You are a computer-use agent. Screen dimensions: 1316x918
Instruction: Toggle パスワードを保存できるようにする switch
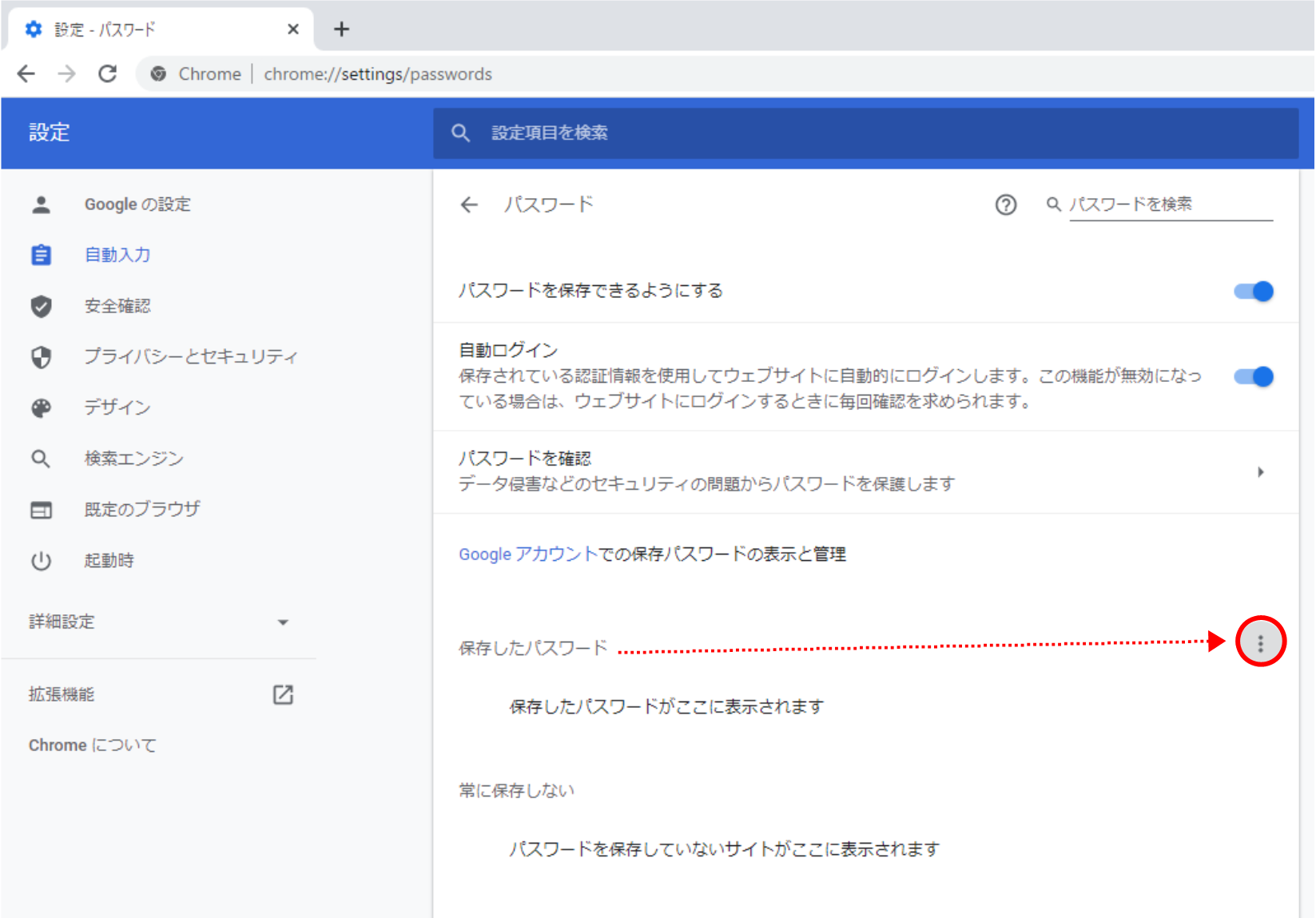tap(1253, 292)
